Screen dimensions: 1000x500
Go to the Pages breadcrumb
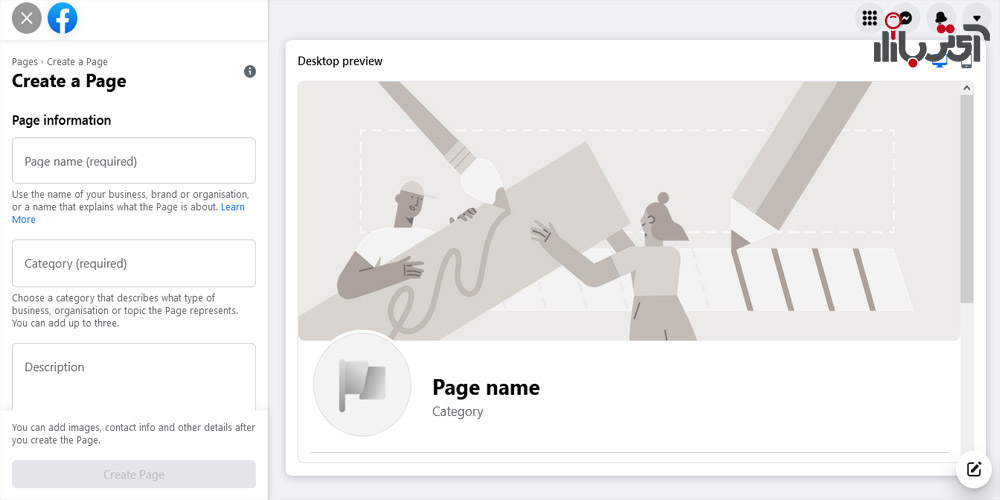(25, 62)
